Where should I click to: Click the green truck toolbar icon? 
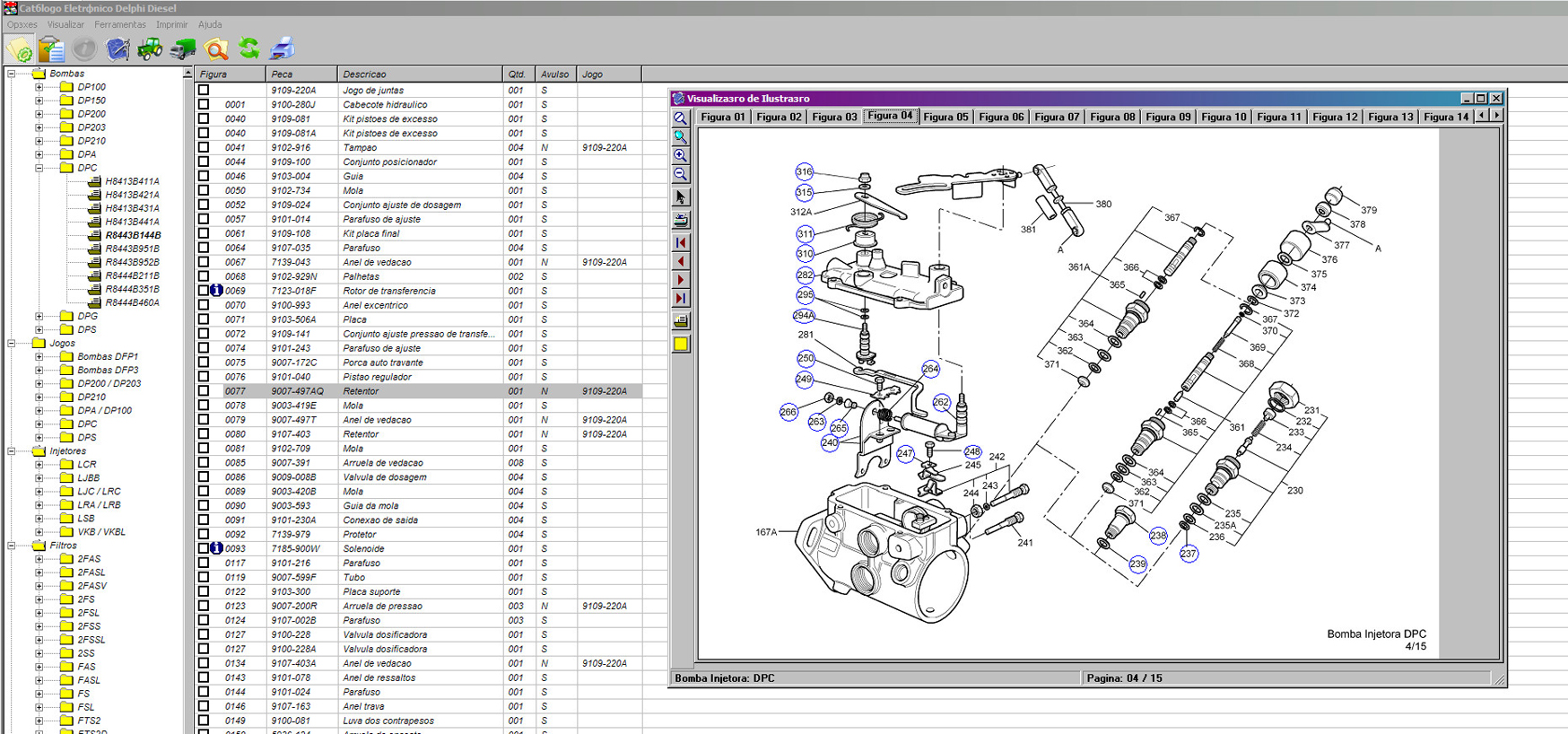coord(183,48)
